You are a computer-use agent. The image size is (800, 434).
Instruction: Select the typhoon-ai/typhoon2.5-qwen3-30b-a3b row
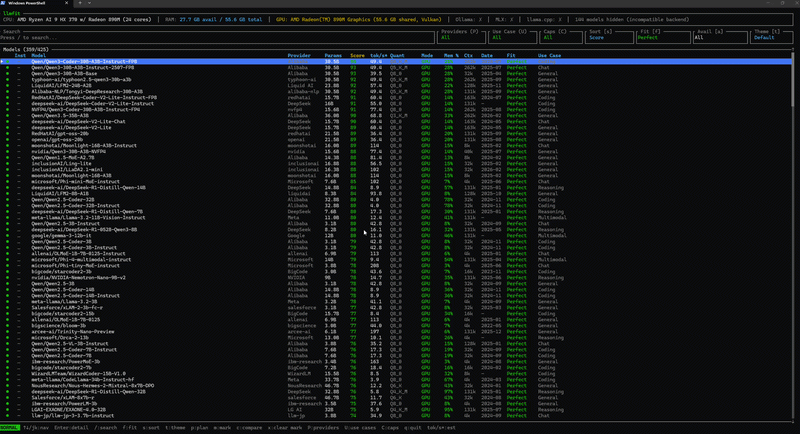coord(396,80)
